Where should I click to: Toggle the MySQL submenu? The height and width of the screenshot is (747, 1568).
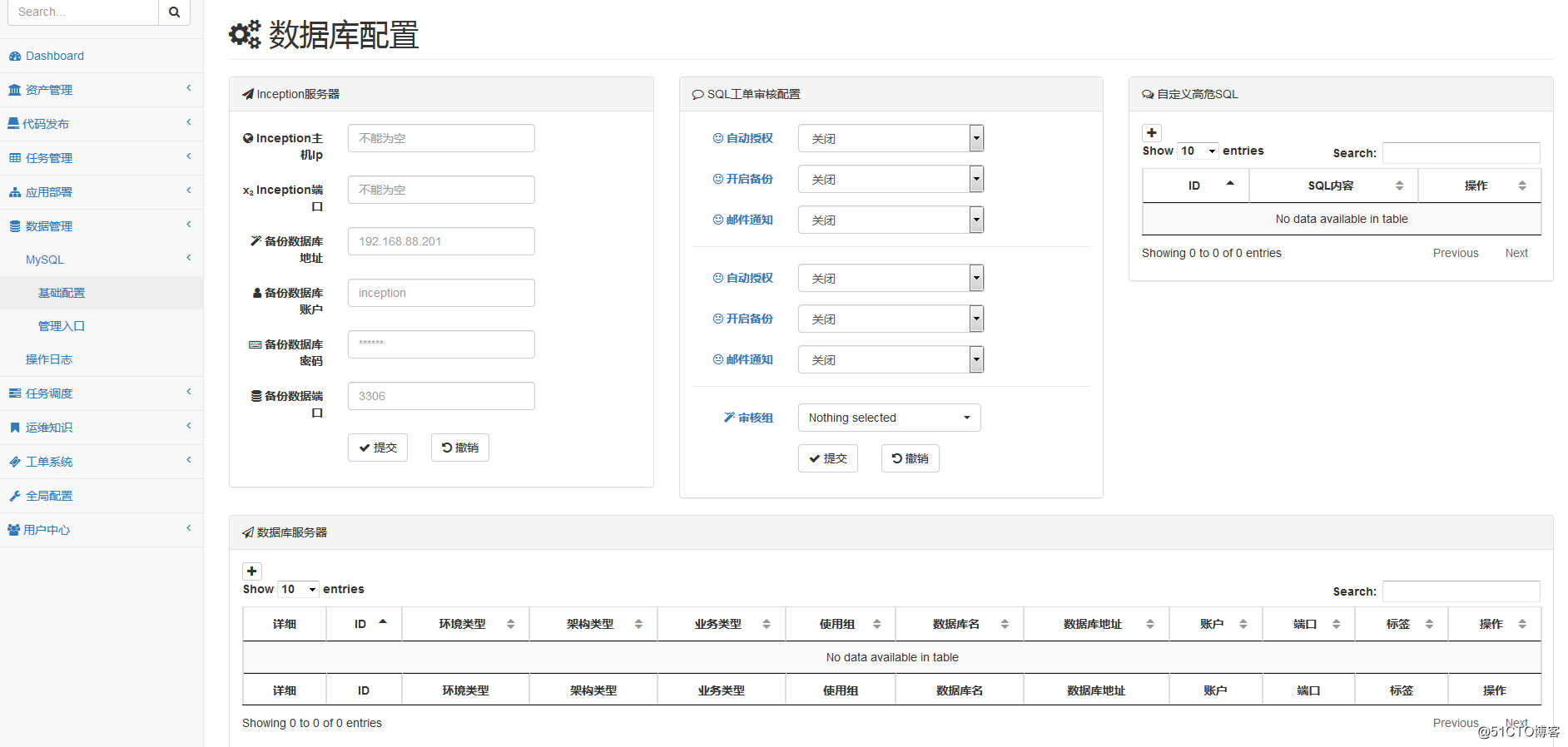102,260
